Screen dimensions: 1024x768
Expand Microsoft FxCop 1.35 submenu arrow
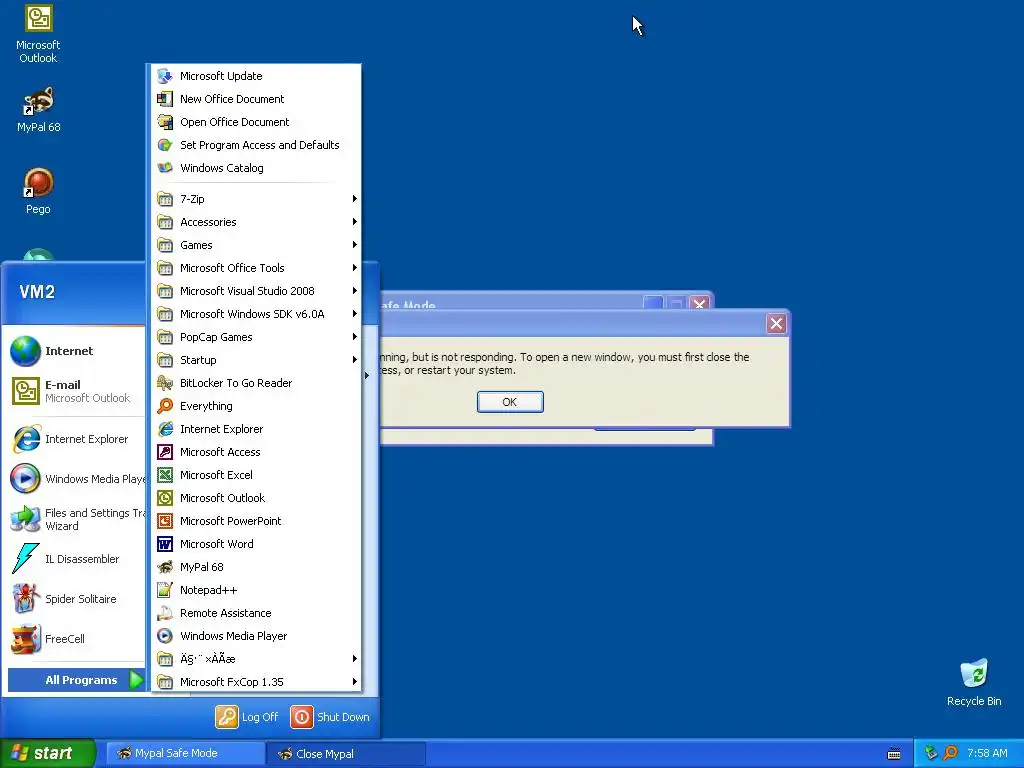coord(355,682)
